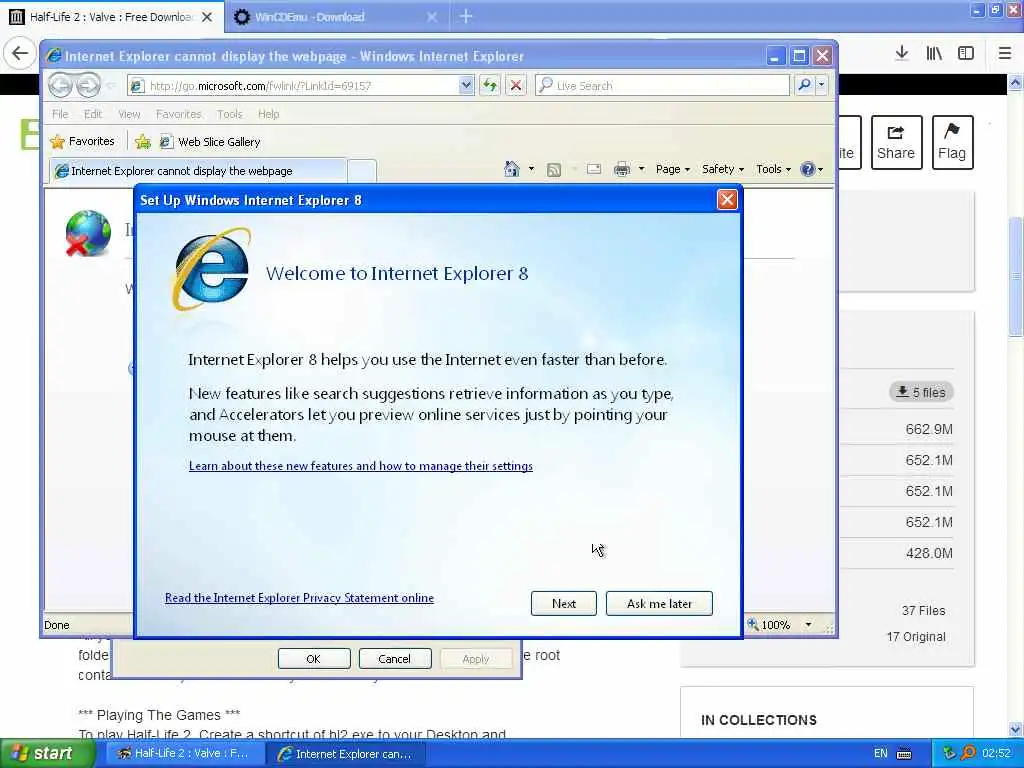Image resolution: width=1024 pixels, height=768 pixels.
Task: Open Learn about these new features link
Action: click(360, 466)
